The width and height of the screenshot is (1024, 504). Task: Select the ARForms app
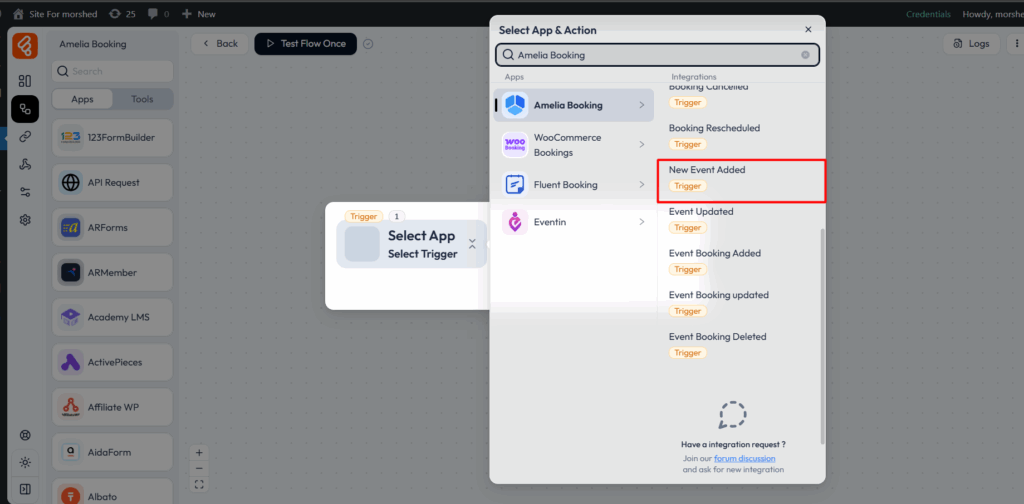pyautogui.click(x=112, y=227)
